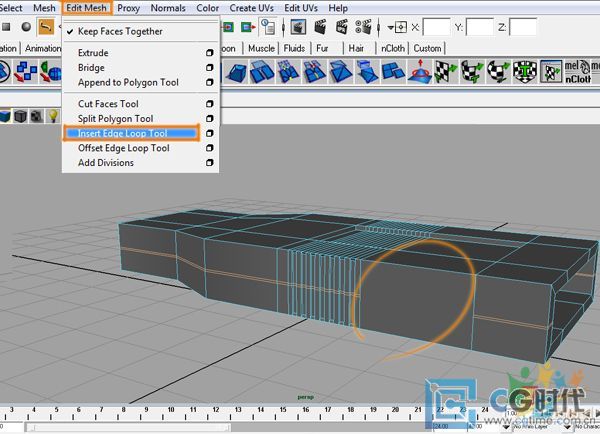Open Cut Faces Tool option box
The image size is (600, 434).
tap(209, 104)
